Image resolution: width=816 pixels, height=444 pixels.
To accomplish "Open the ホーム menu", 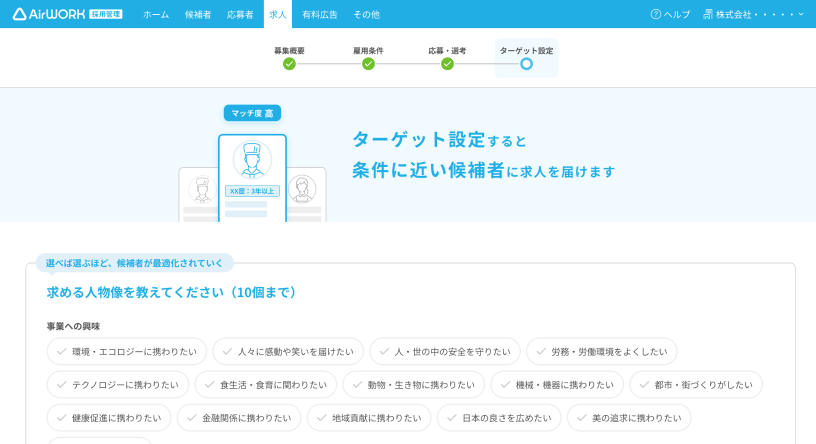I will point(156,15).
